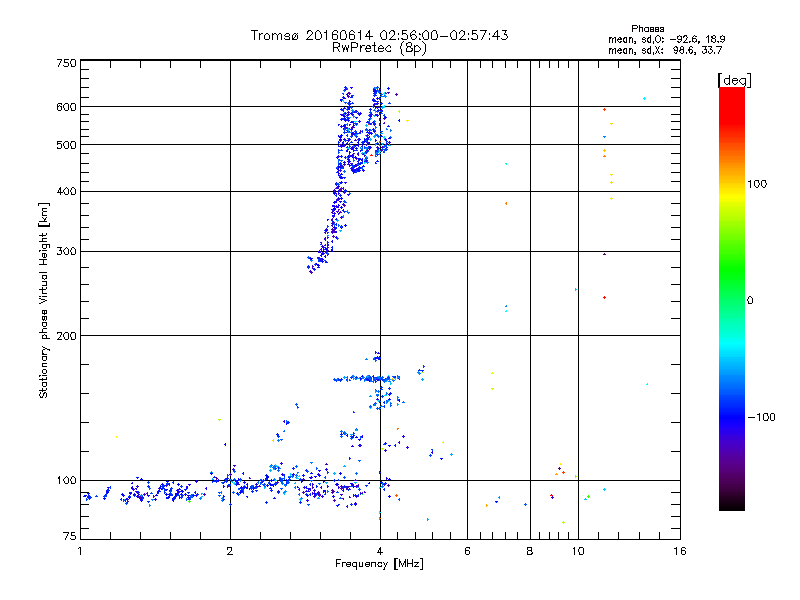Click the plot title 'Tromsø 20160614 02:56:00-02:57:43'

click(x=380, y=35)
